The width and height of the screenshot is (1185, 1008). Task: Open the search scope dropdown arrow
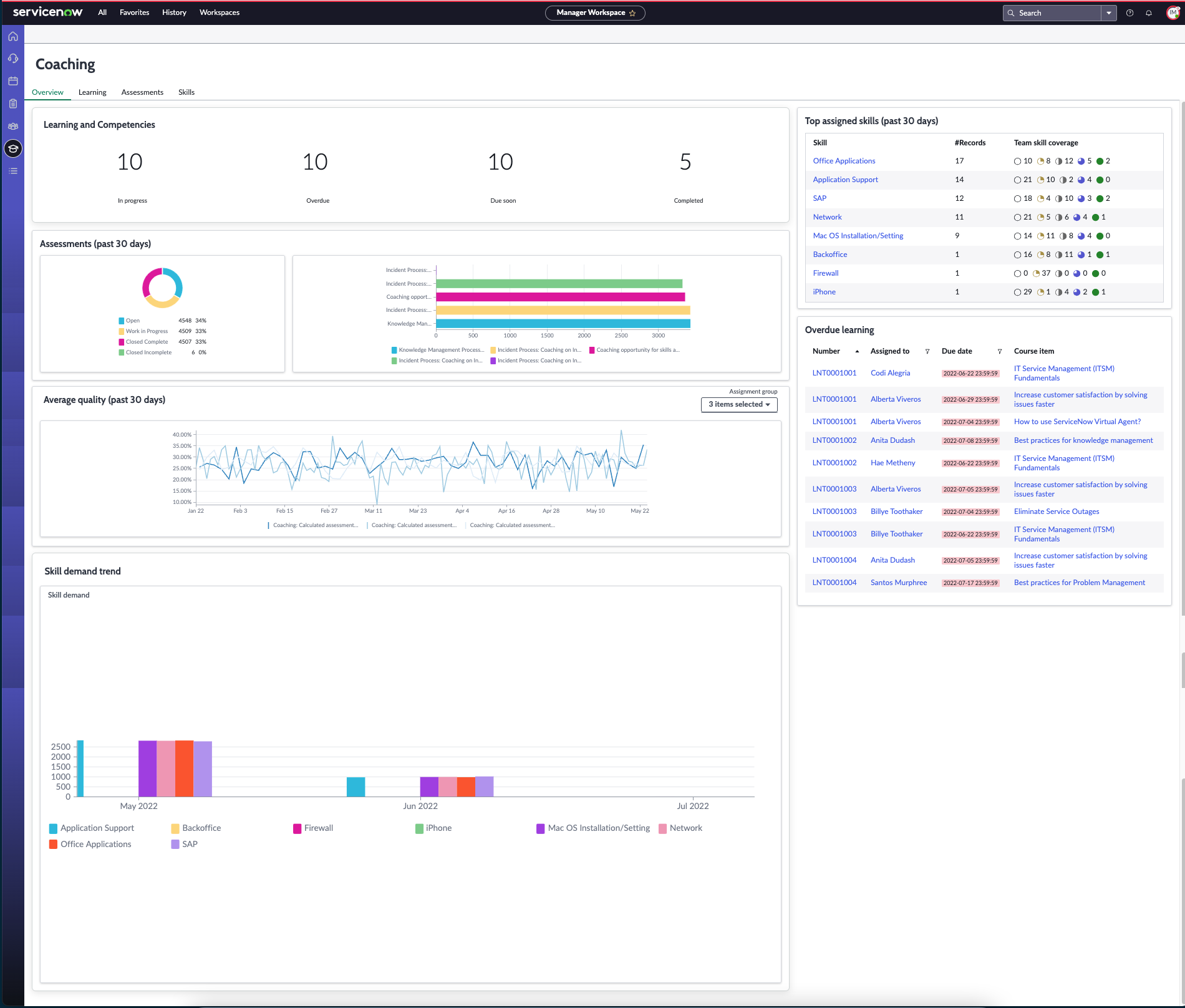[1109, 13]
